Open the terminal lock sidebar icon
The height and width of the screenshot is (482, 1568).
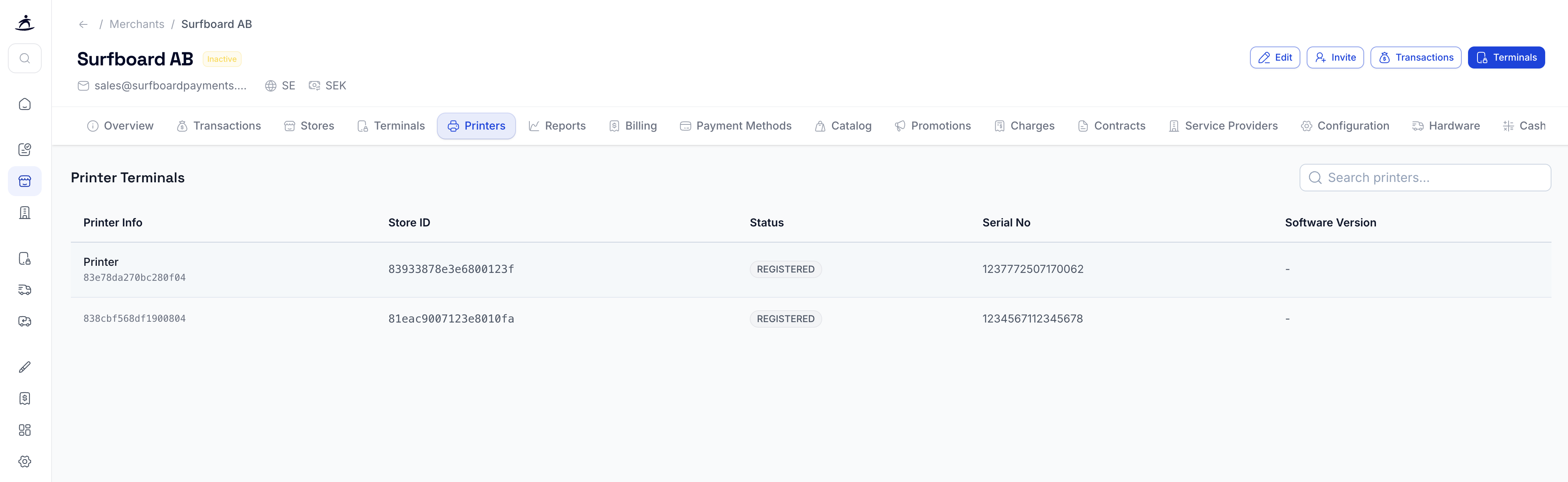click(x=25, y=258)
